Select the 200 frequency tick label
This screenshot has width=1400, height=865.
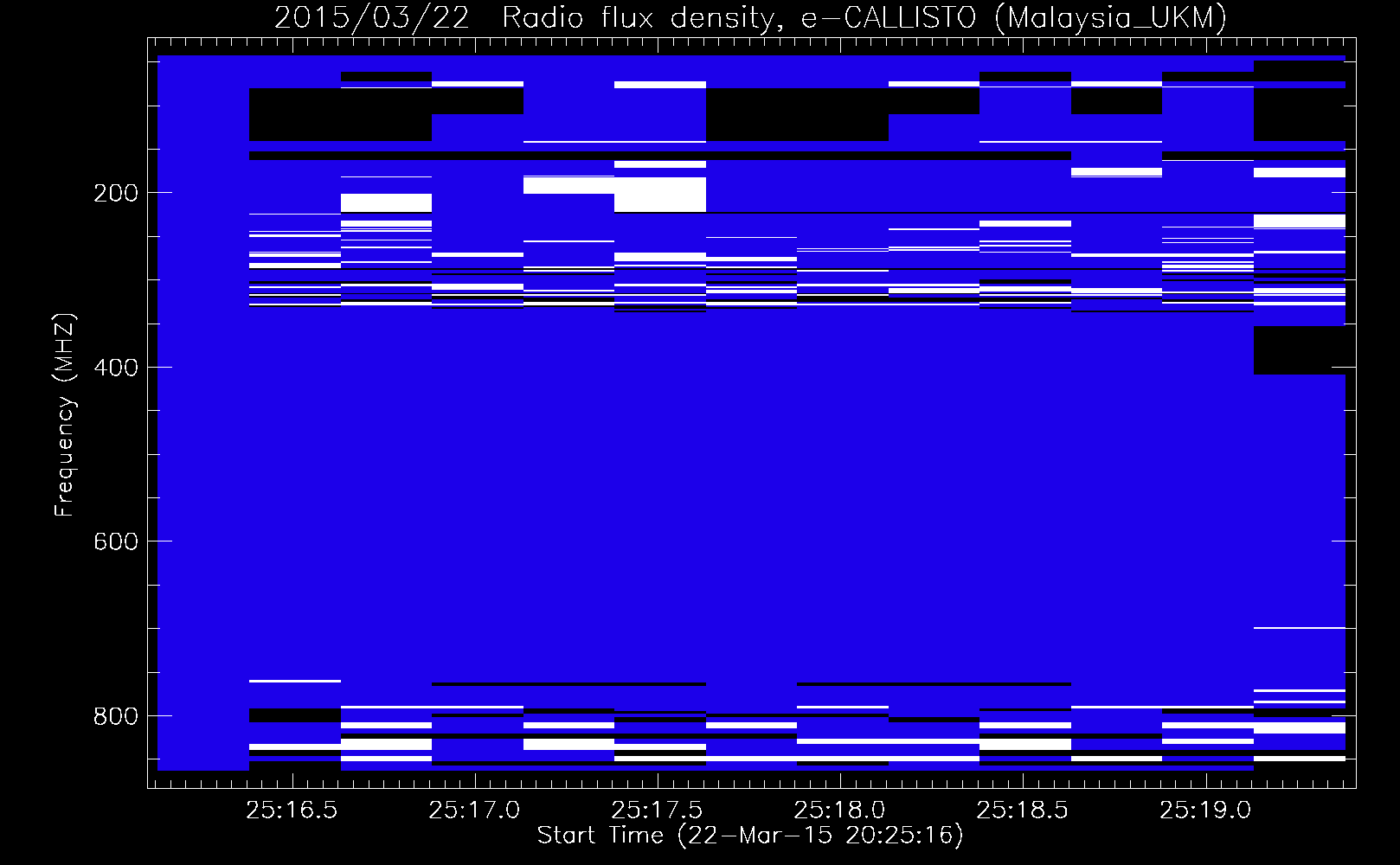pos(116,193)
